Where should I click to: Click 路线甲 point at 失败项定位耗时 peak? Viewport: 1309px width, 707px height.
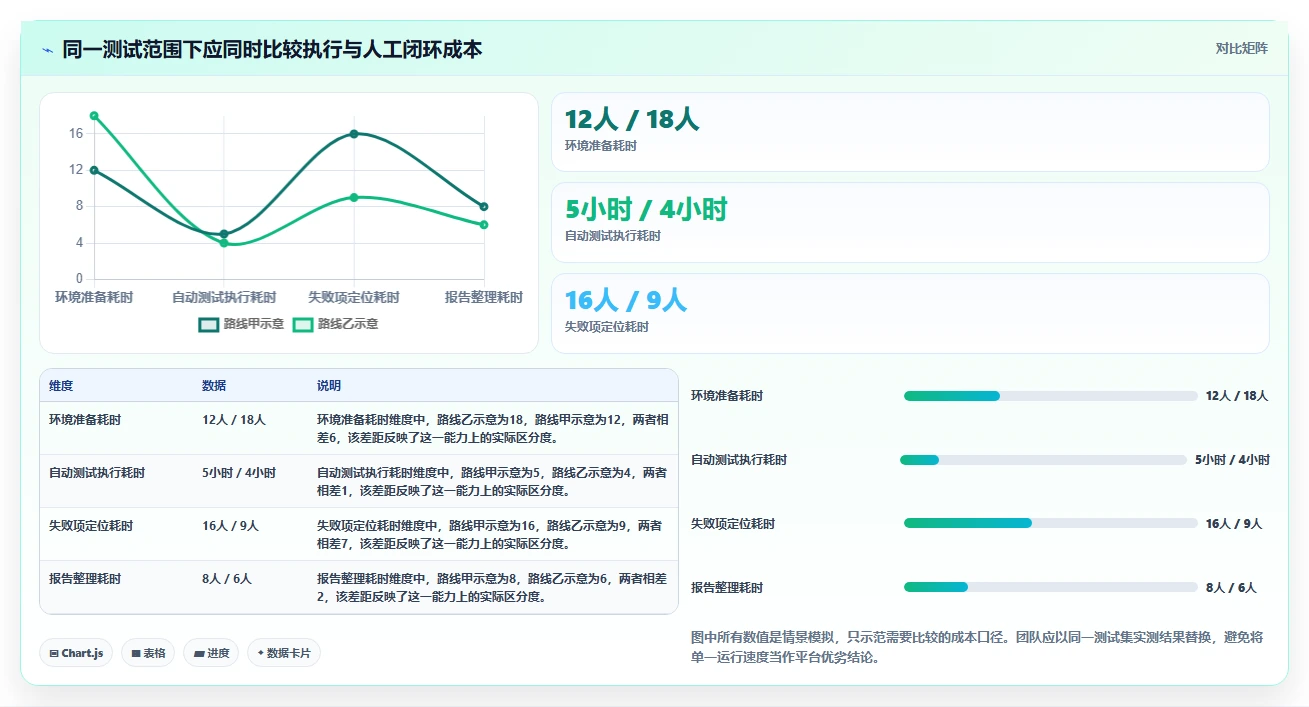tap(354, 134)
